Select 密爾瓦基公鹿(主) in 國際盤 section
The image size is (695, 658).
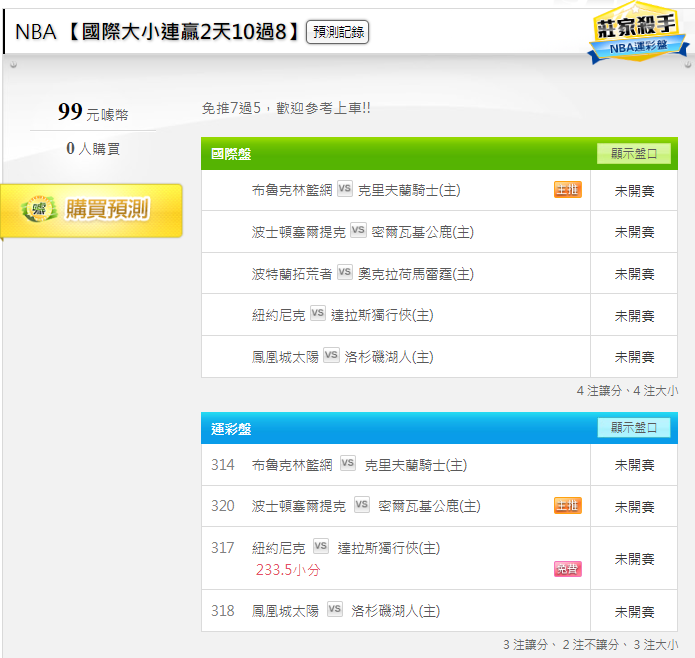point(422,232)
